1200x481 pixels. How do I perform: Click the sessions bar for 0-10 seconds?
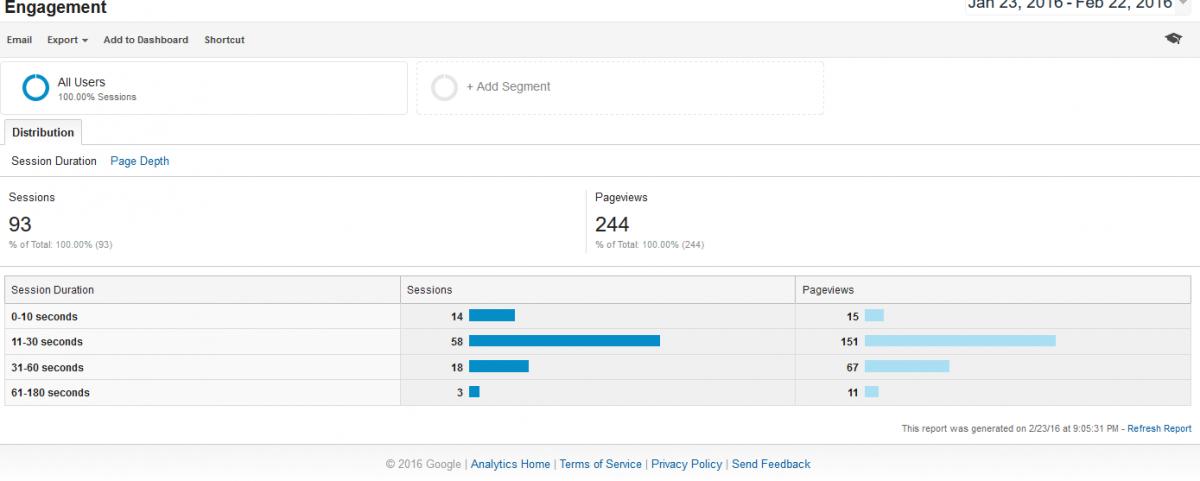coord(492,315)
